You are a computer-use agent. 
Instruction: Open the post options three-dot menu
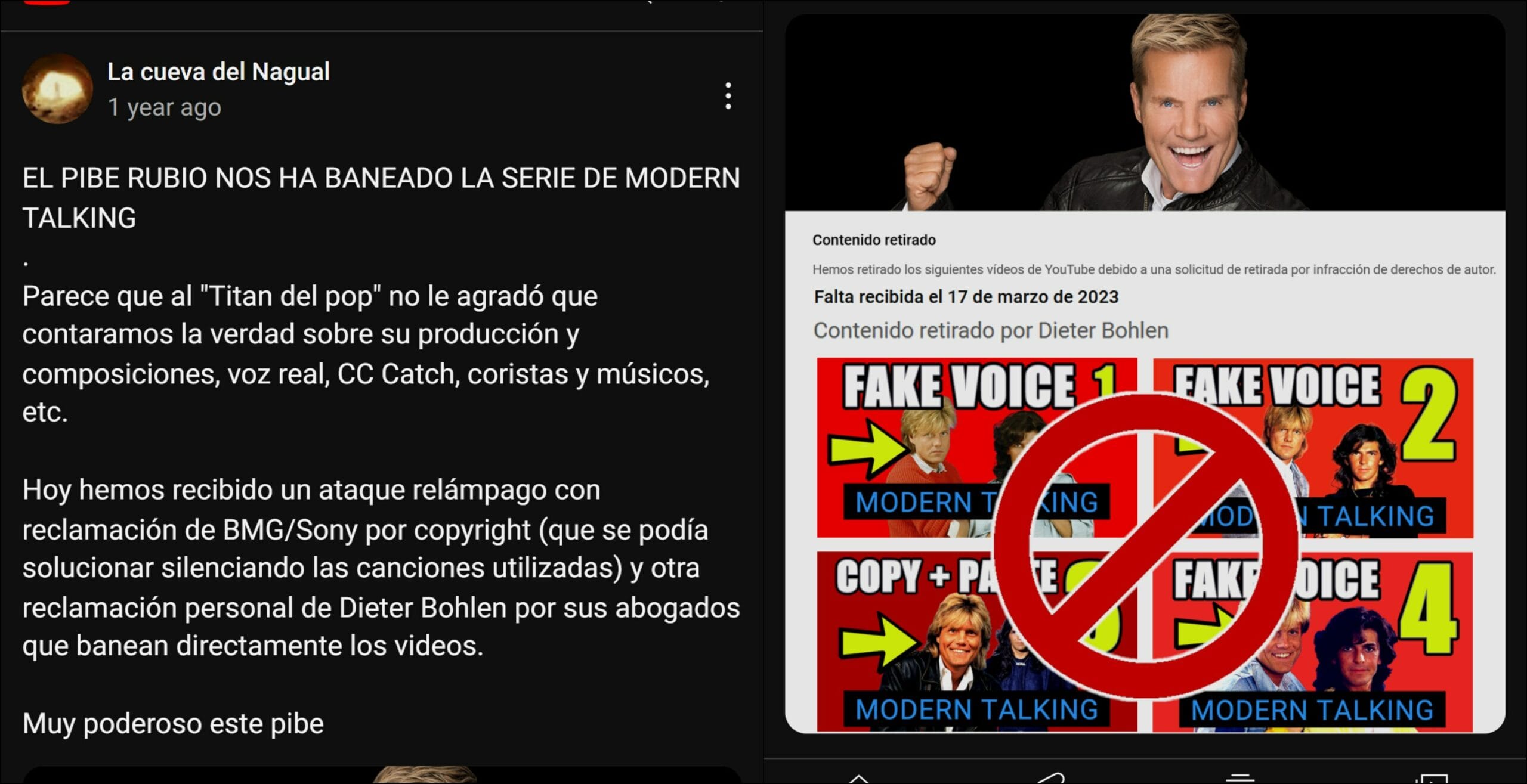728,96
